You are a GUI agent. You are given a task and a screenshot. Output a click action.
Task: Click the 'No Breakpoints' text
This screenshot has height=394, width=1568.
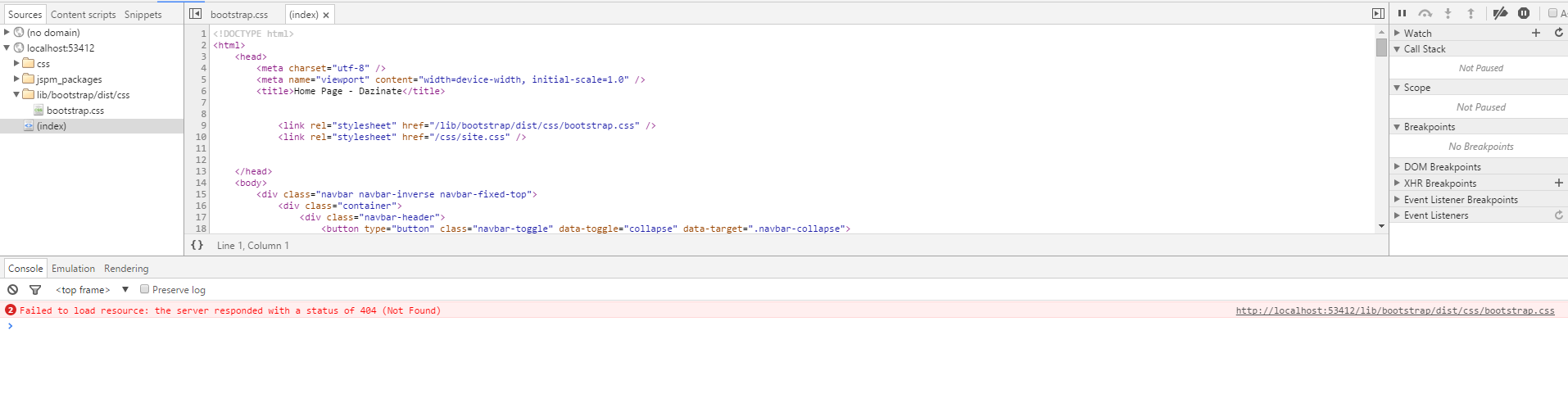(x=1481, y=146)
